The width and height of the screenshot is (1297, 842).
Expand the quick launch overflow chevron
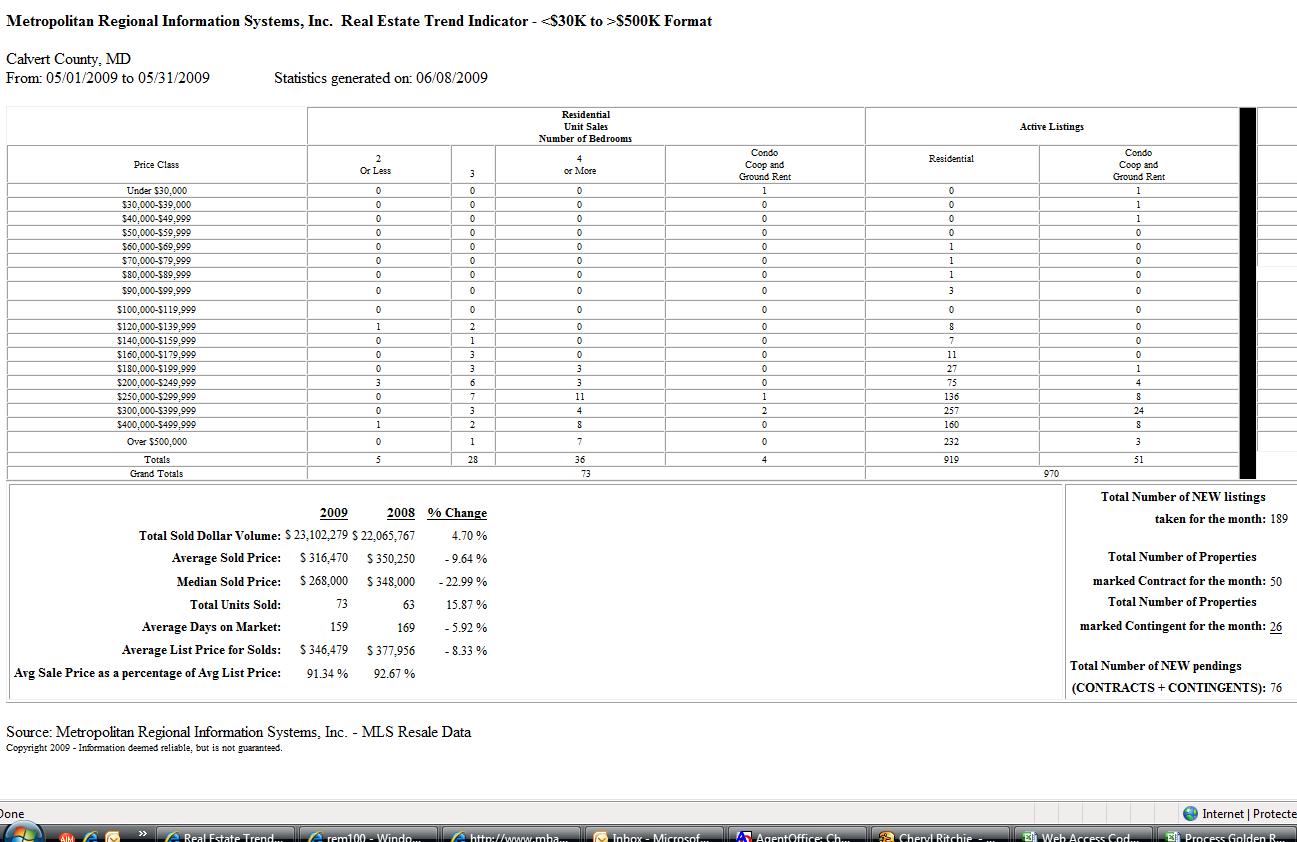(142, 833)
